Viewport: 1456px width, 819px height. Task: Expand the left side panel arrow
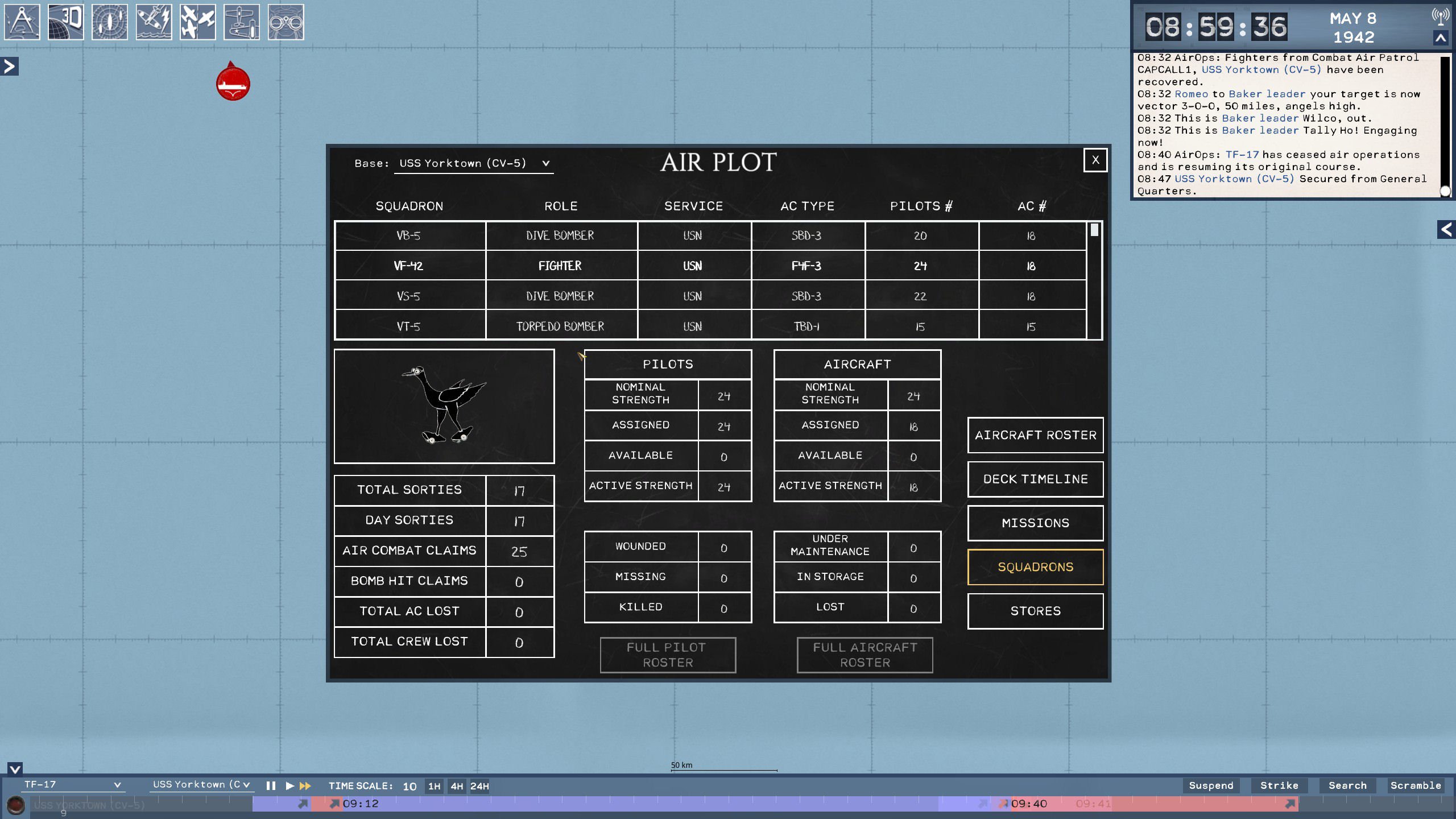point(10,67)
